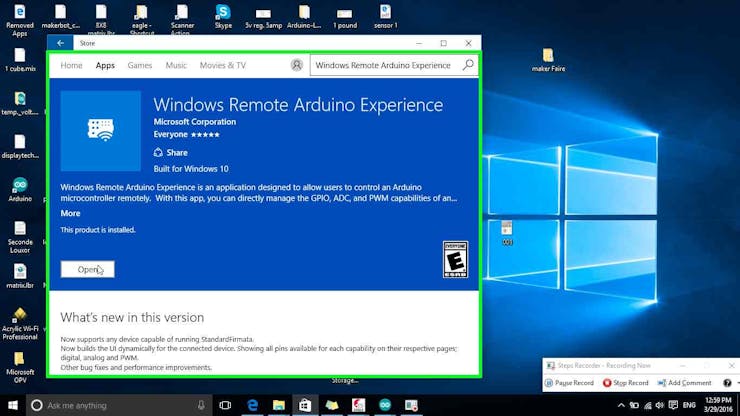Open File Explorer from the taskbar
740x416 pixels.
(278, 405)
